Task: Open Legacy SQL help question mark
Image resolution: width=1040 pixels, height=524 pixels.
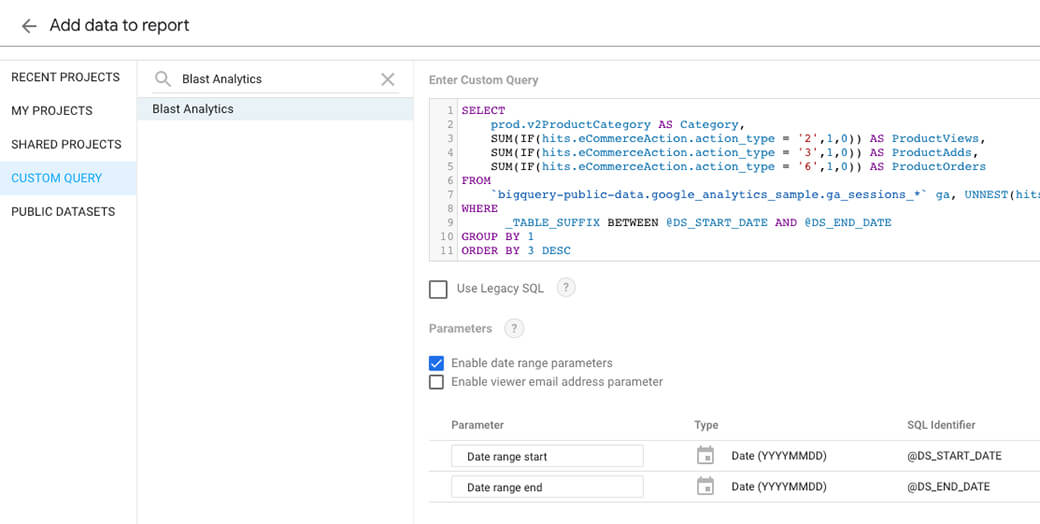Action: coord(566,288)
